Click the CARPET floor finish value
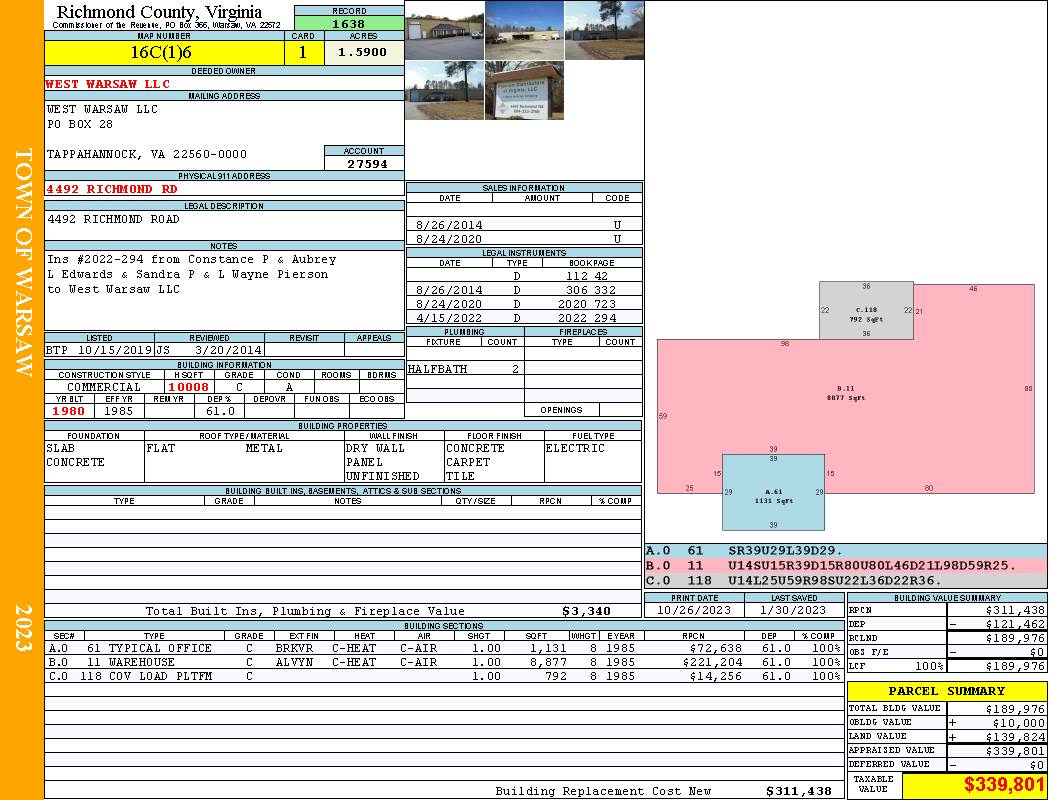The width and height of the screenshot is (1050, 800). [x=468, y=462]
